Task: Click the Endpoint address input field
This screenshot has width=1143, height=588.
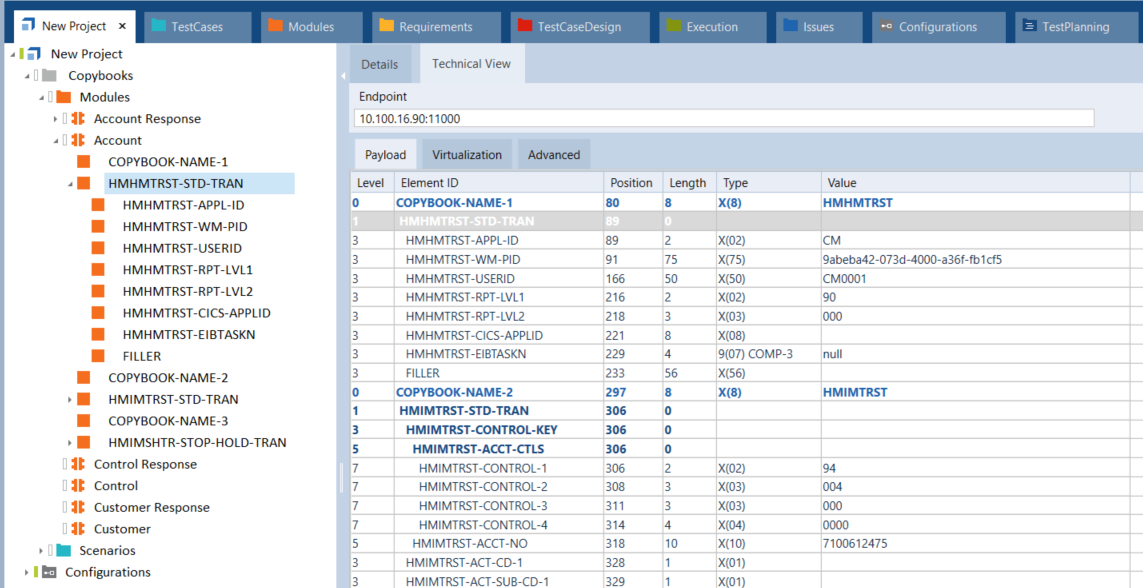Action: [x=723, y=118]
